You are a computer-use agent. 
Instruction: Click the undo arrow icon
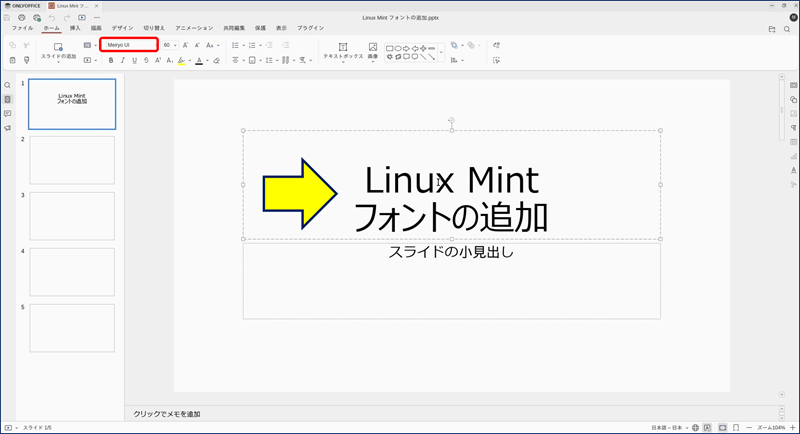[x=52, y=17]
